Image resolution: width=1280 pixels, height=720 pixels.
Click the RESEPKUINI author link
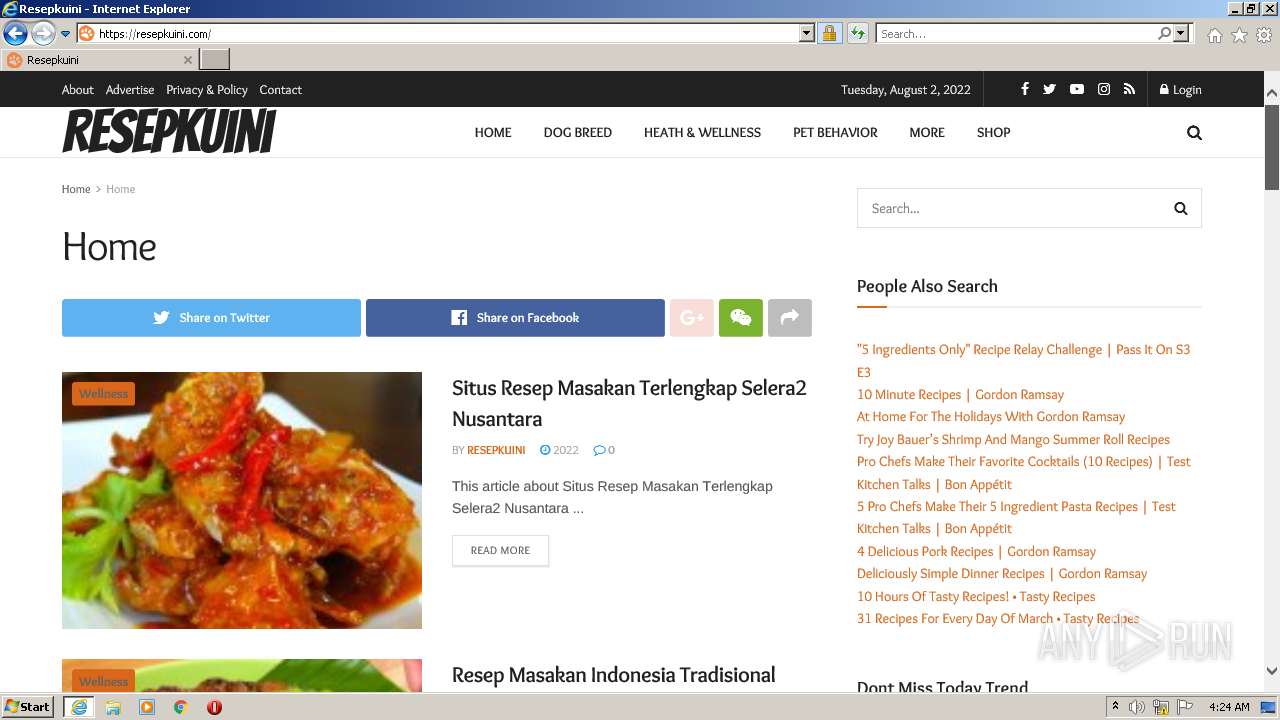coord(496,450)
